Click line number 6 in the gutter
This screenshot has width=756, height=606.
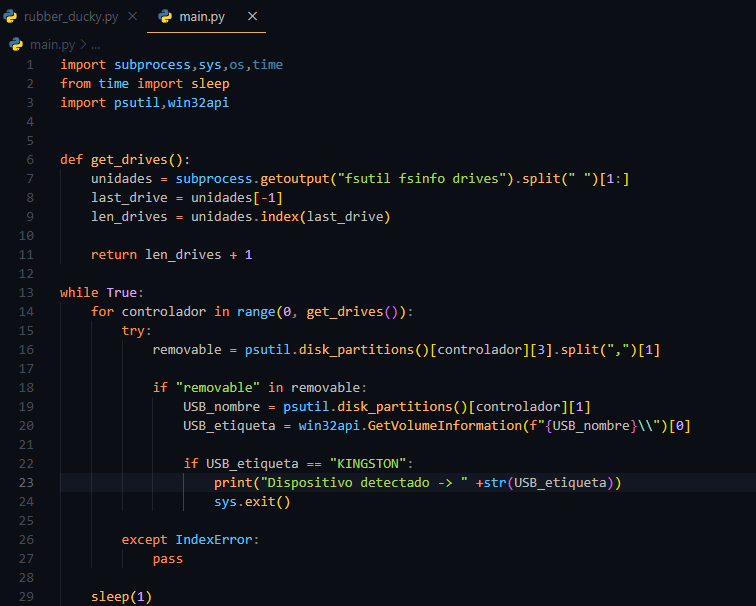[30, 160]
